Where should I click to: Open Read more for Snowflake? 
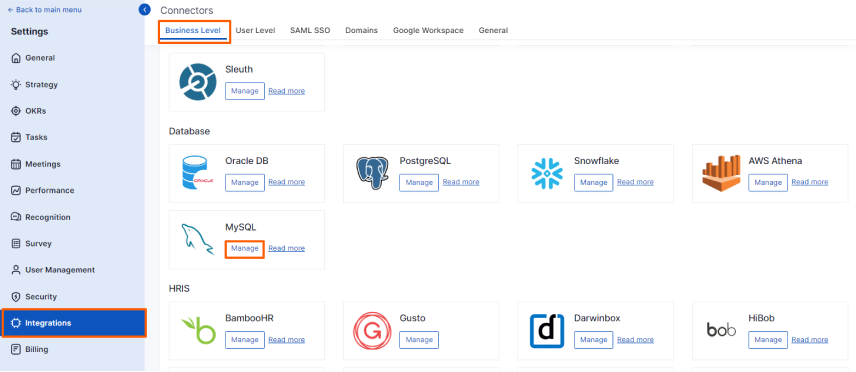[x=635, y=182]
